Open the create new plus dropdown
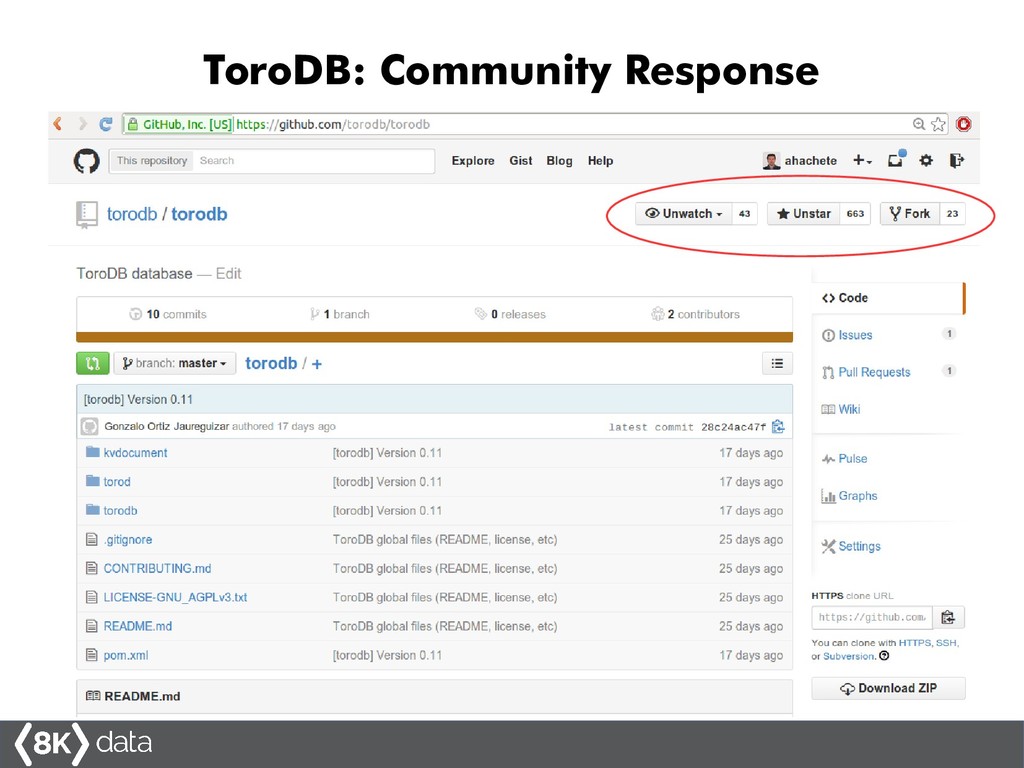This screenshot has height=768, width=1024. pos(862,161)
